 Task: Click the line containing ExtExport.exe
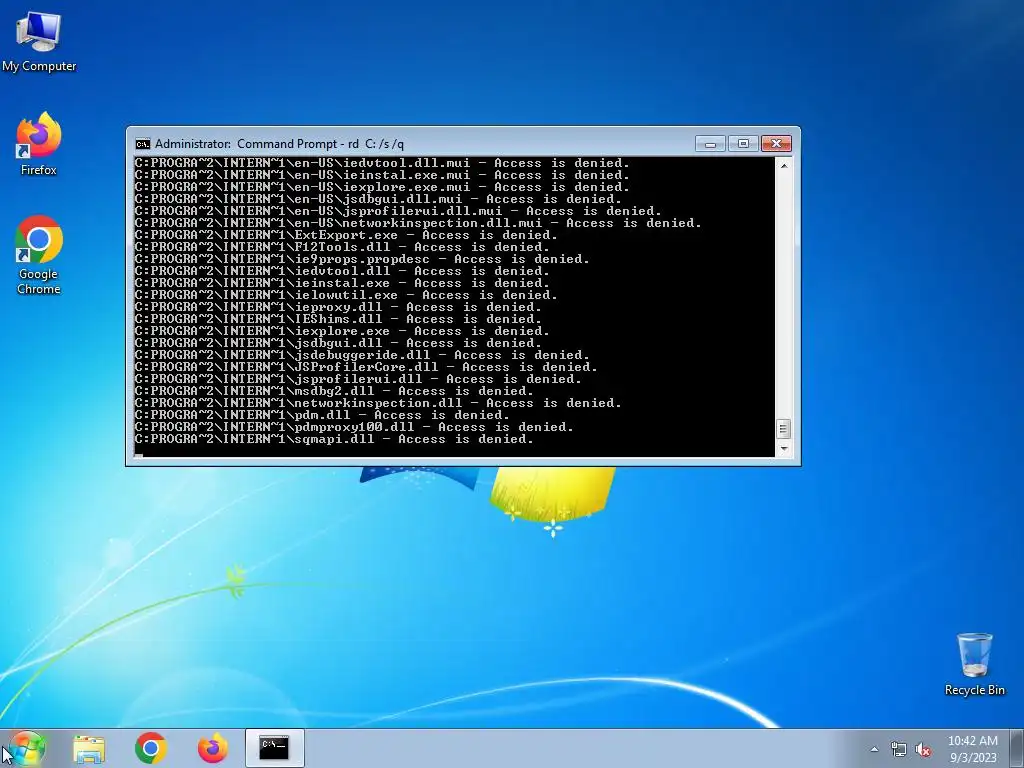coord(346,235)
